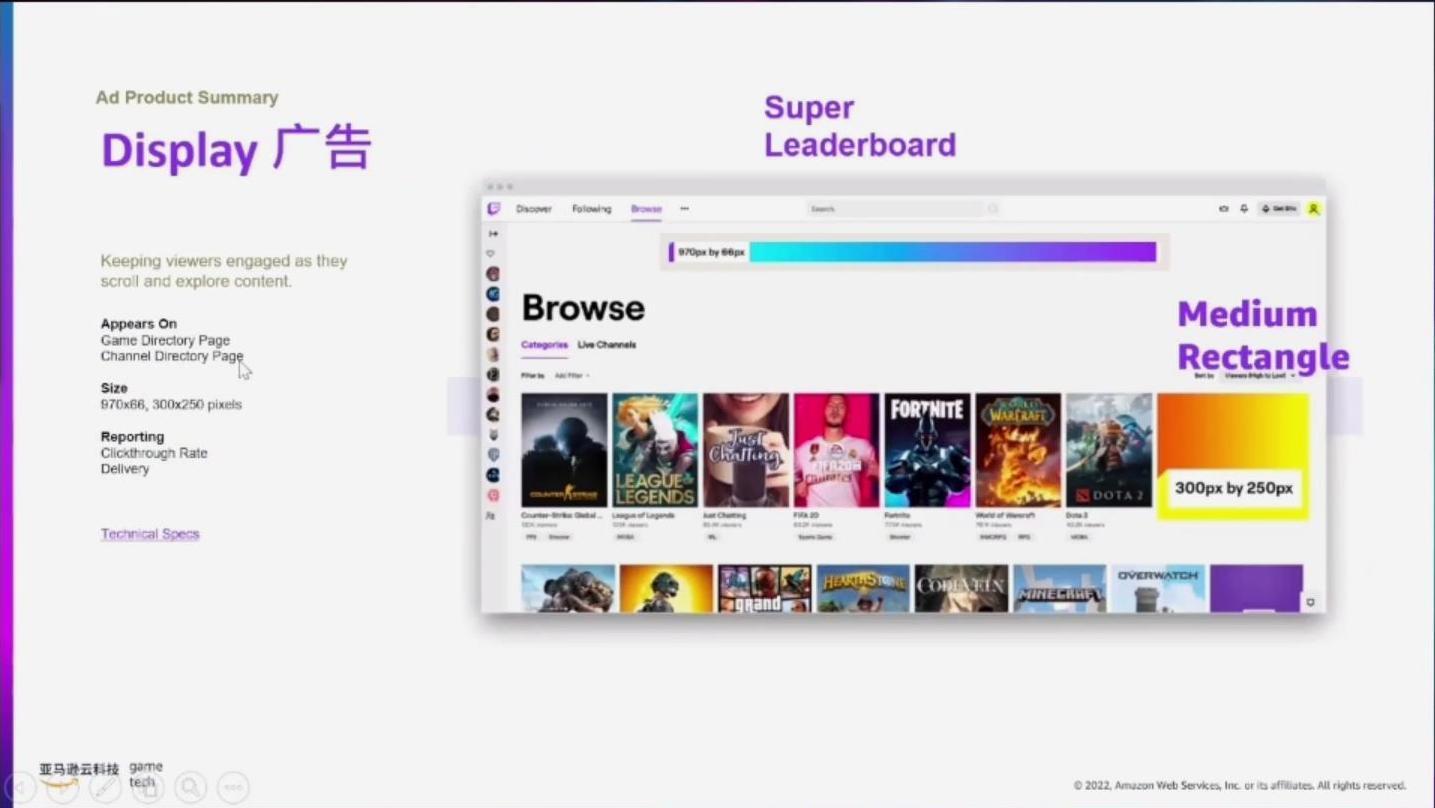Click the MMORPG tag under World of Warcraft

tap(993, 537)
